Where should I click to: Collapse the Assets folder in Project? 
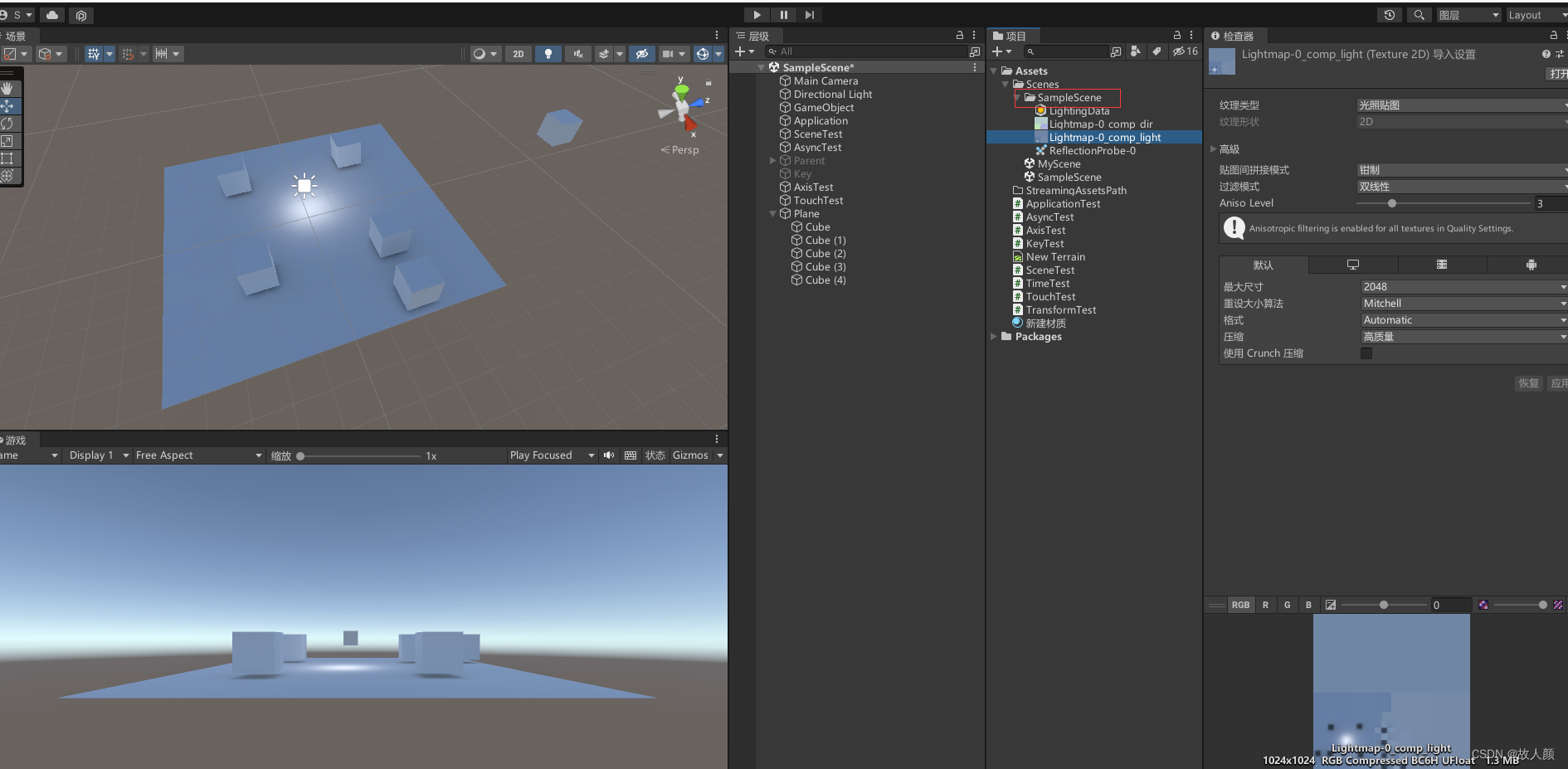point(994,71)
